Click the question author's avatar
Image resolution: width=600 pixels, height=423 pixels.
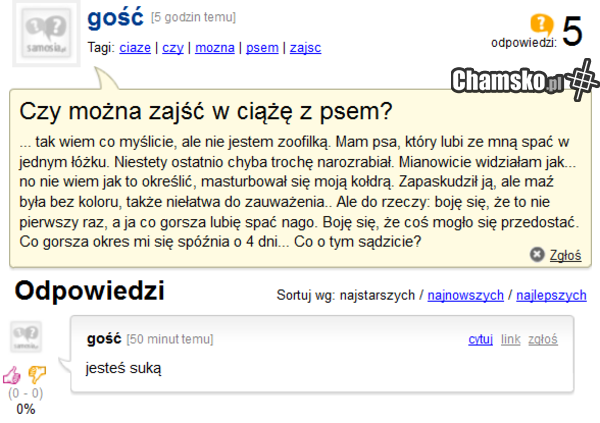48,36
